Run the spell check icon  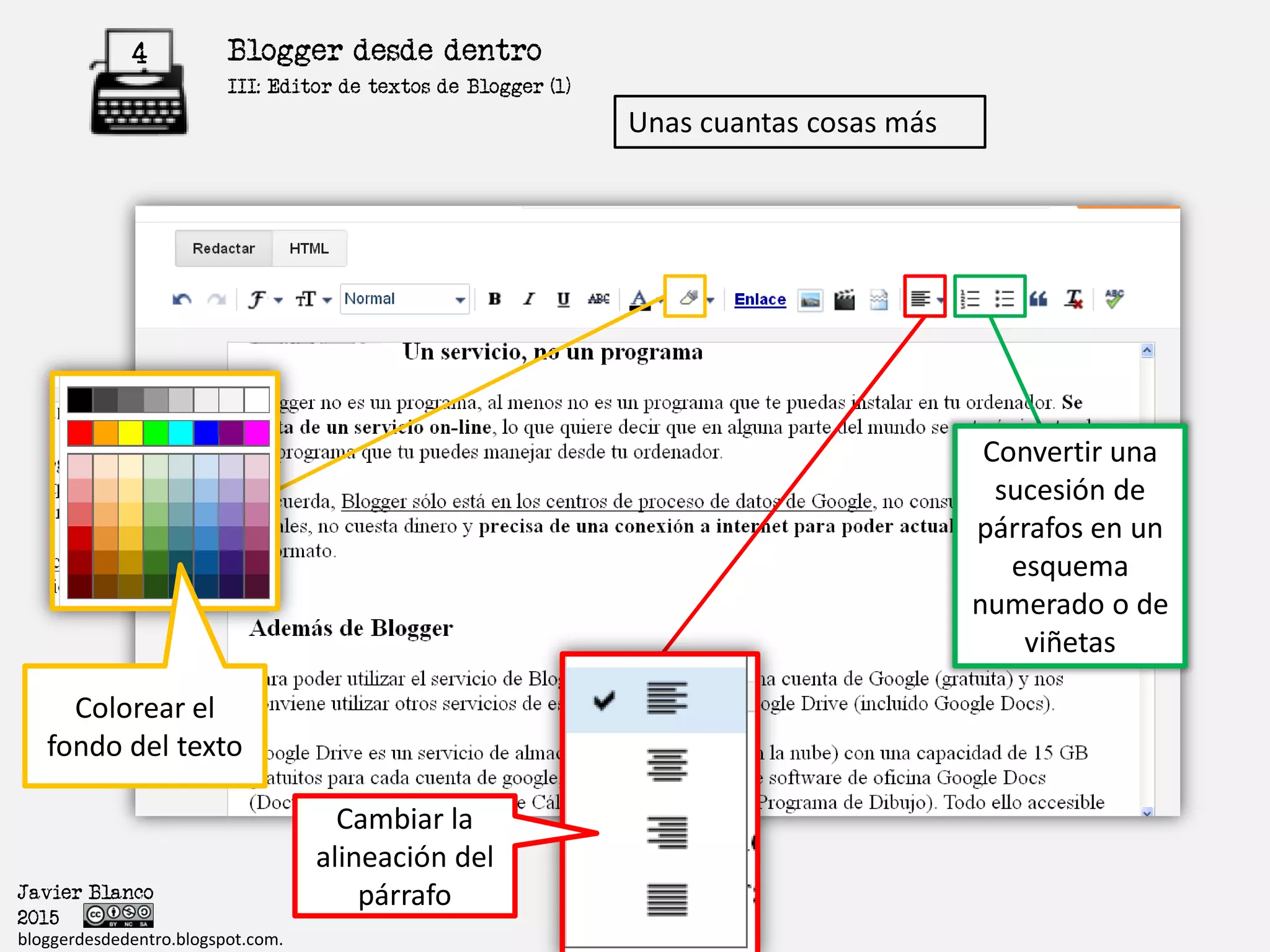pos(1114,299)
